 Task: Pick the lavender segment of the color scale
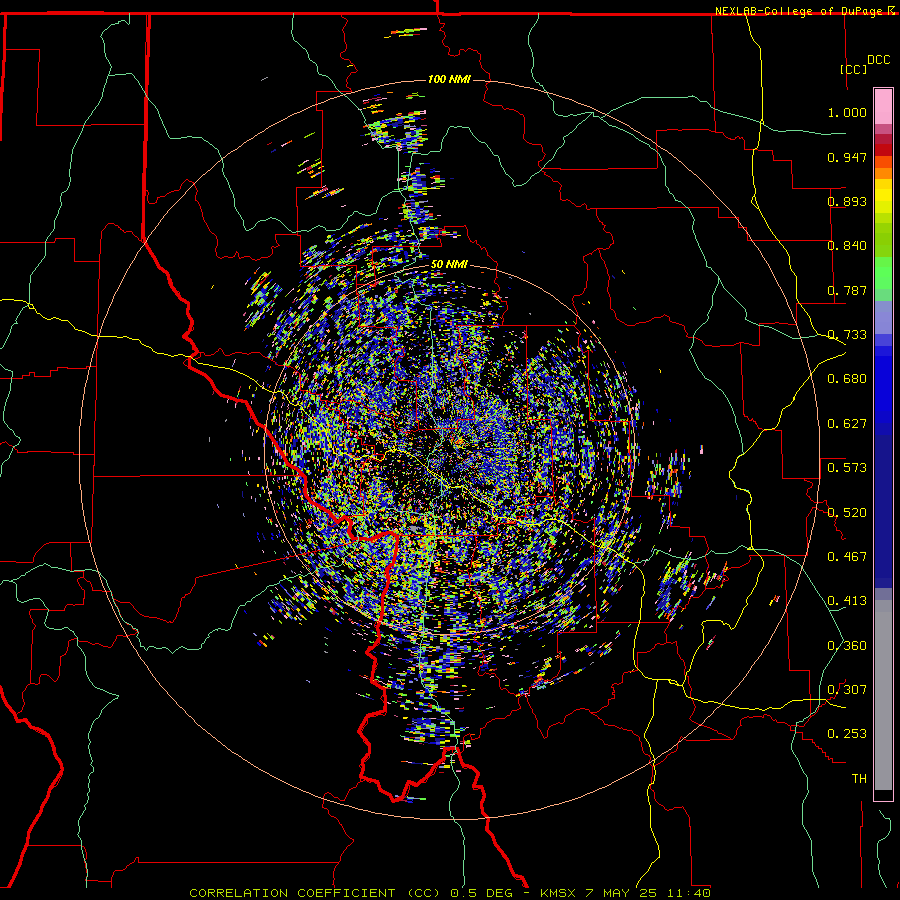pos(883,319)
